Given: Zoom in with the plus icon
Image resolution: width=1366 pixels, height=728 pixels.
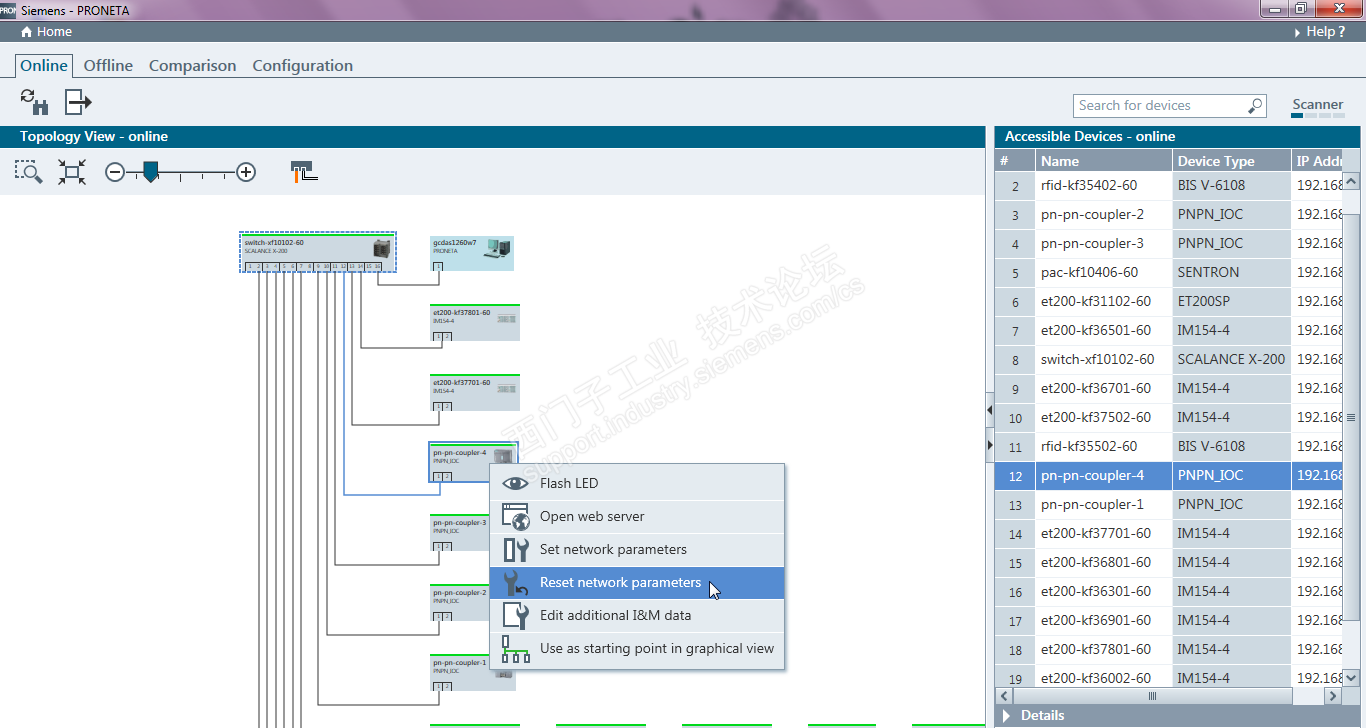Looking at the screenshot, I should click(246, 173).
